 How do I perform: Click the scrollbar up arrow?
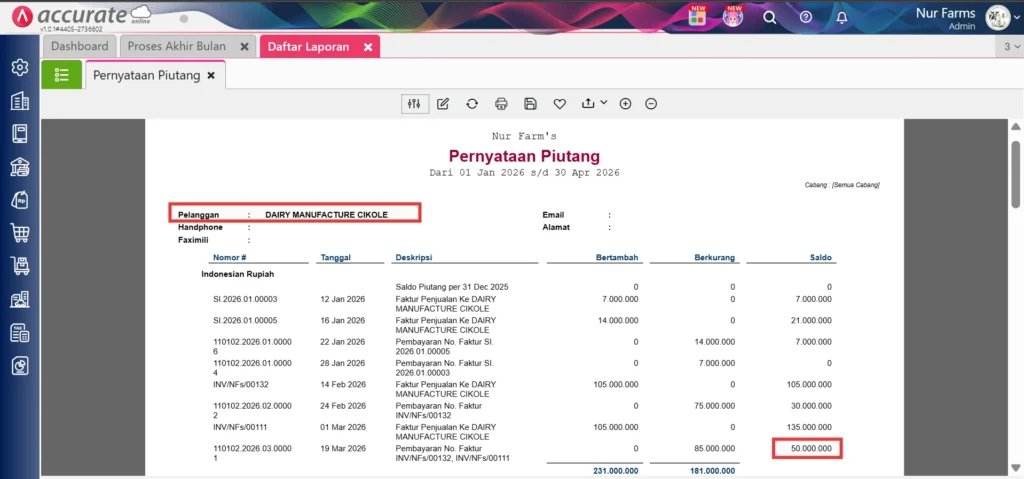point(1016,126)
